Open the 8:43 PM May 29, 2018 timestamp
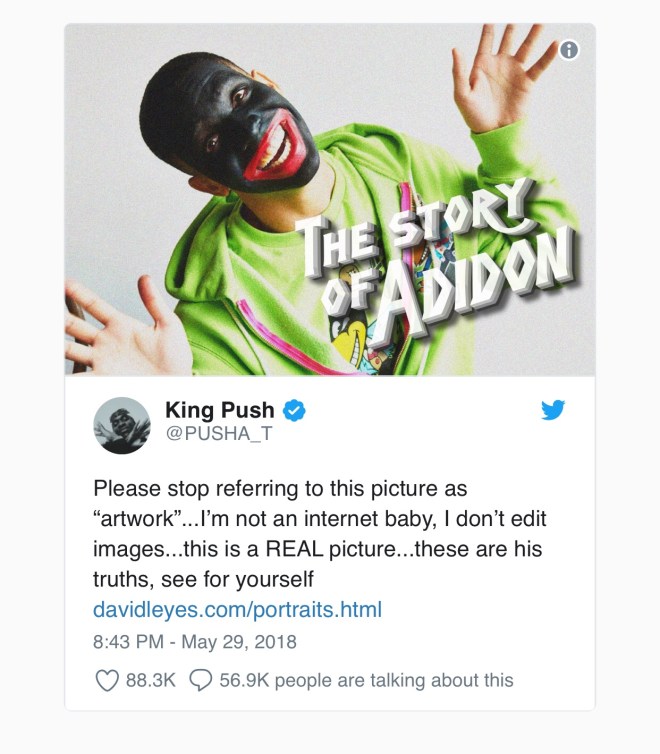Screen dimensions: 660x754 (195, 642)
